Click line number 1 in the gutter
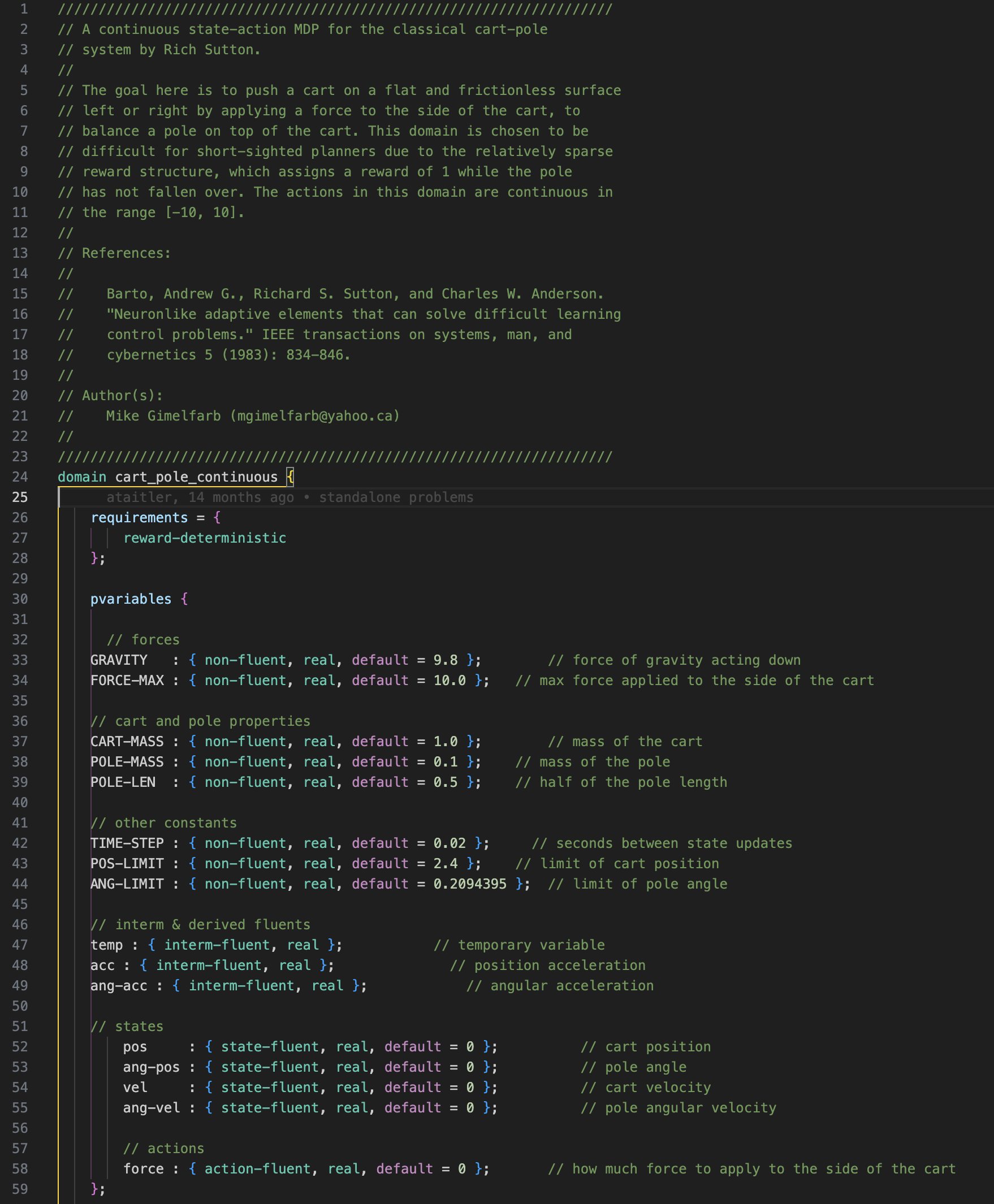Image resolution: width=994 pixels, height=1204 pixels. pyautogui.click(x=24, y=9)
